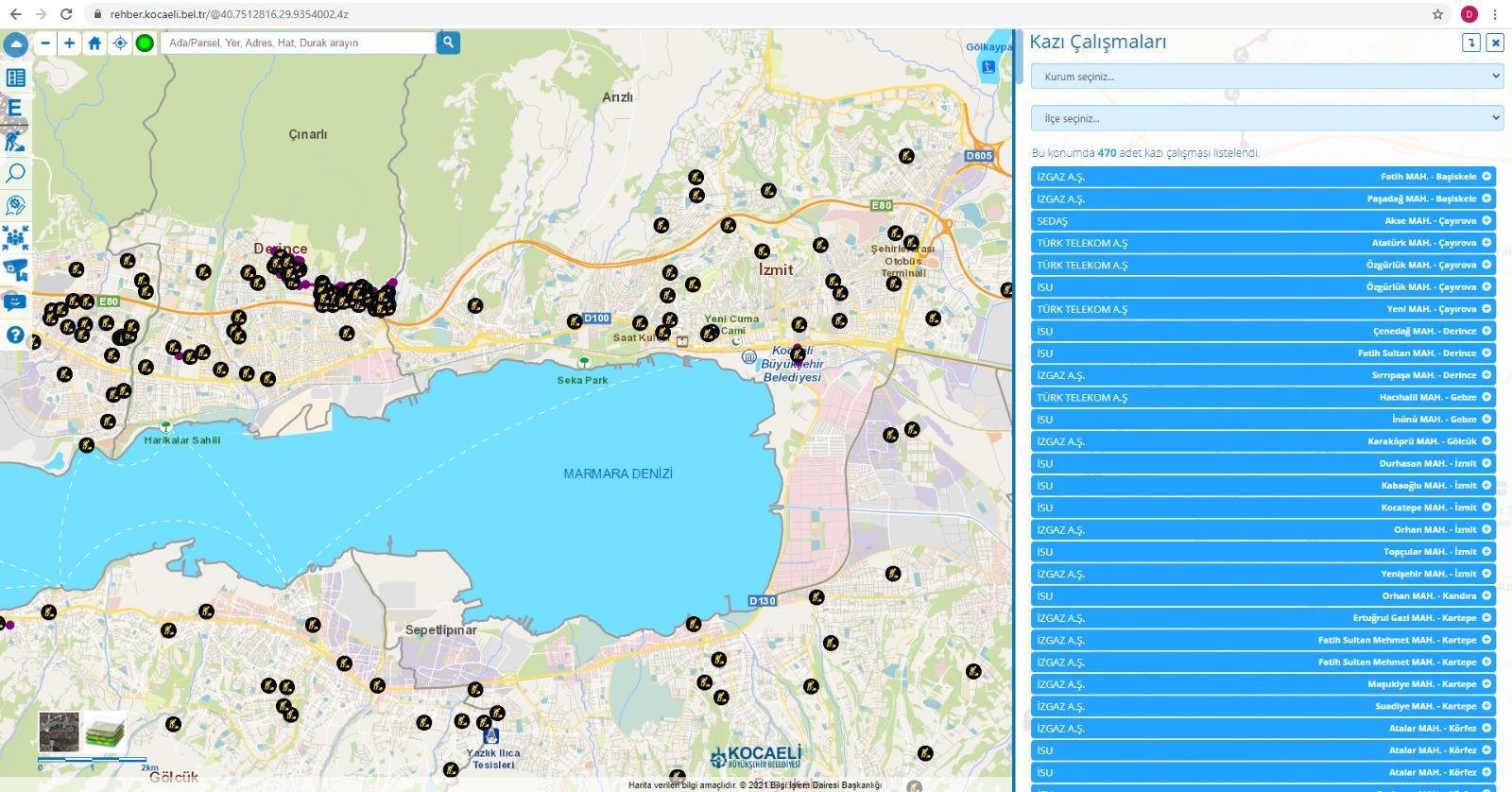Expand İZGAZ Ertuğrul Gazi MAH. - Kartepe row
Image resolution: width=1512 pixels, height=792 pixels.
1263,618
